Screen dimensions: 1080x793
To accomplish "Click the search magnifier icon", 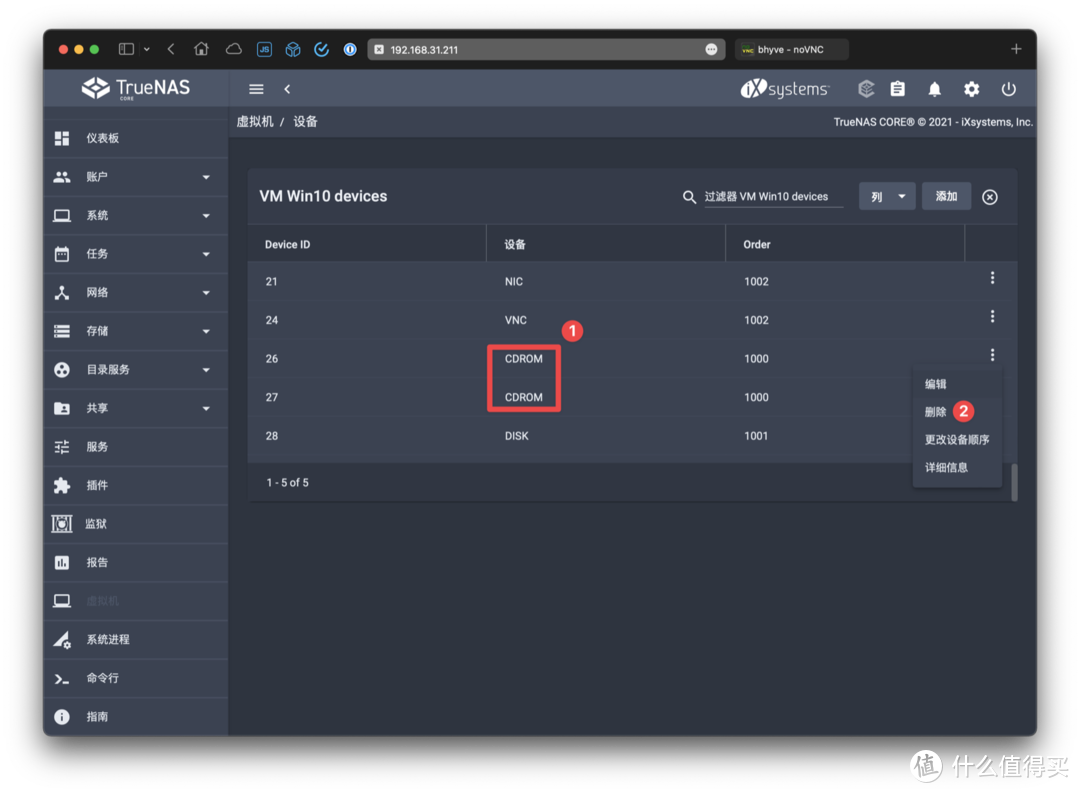I will (x=689, y=197).
